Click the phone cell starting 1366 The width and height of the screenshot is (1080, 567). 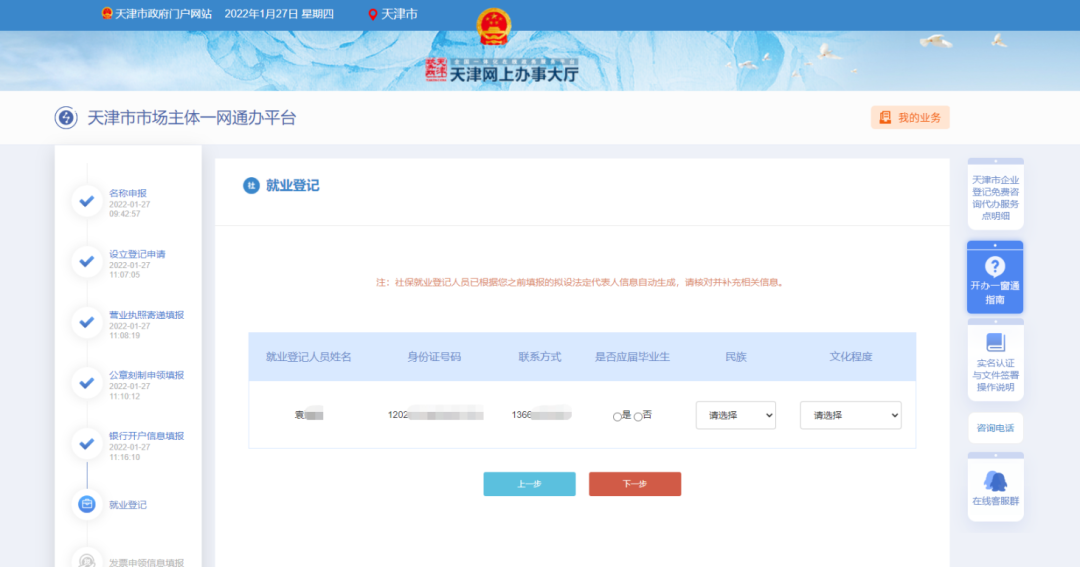[541, 415]
